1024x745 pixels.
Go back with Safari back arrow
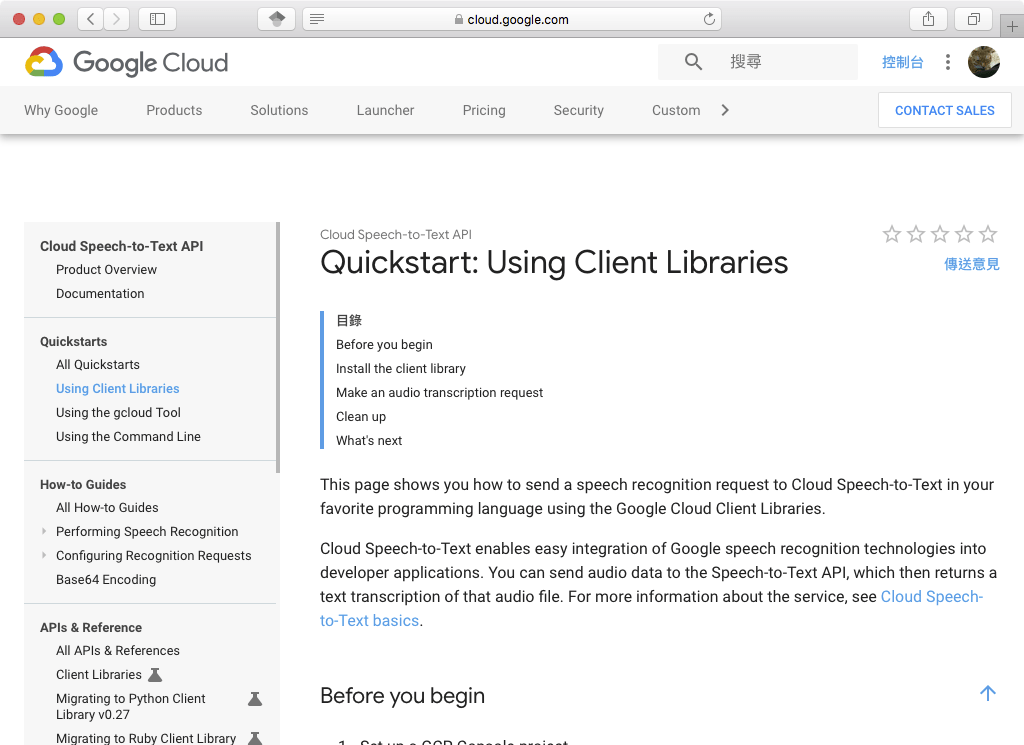[x=91, y=19]
